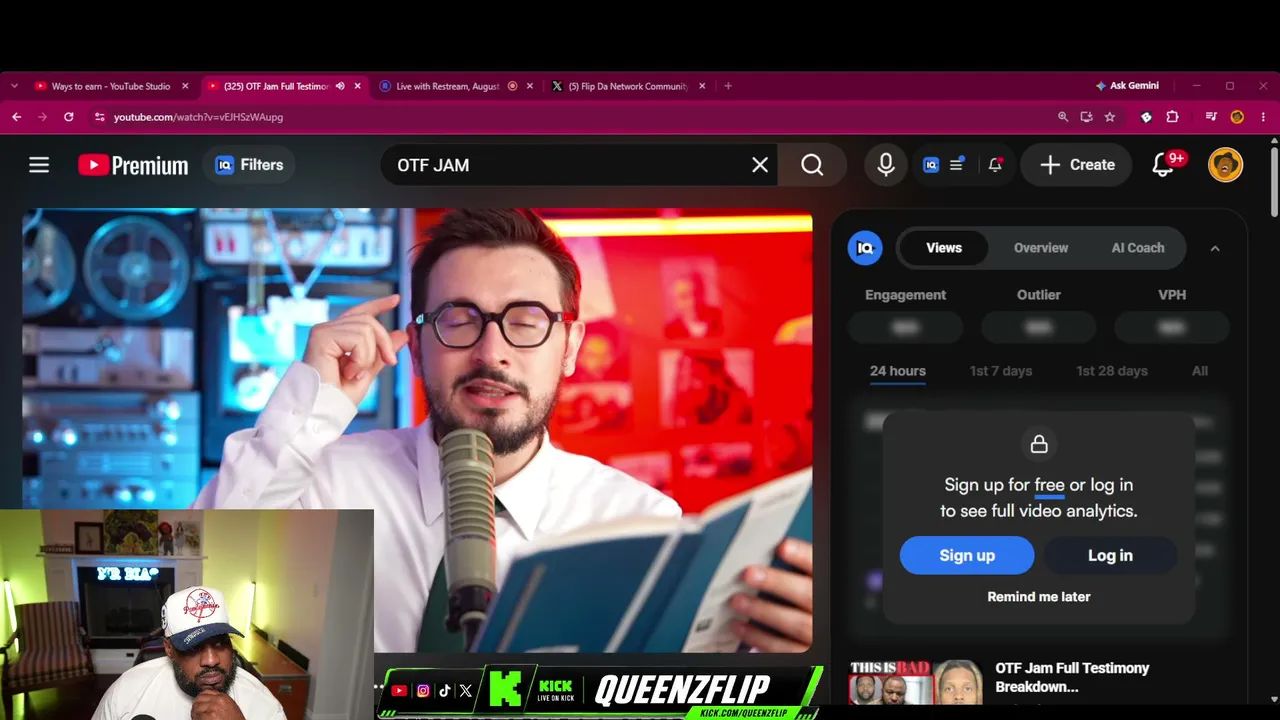Collapse the vidIQ analytics panel
This screenshot has width=1280, height=720.
coord(1215,248)
